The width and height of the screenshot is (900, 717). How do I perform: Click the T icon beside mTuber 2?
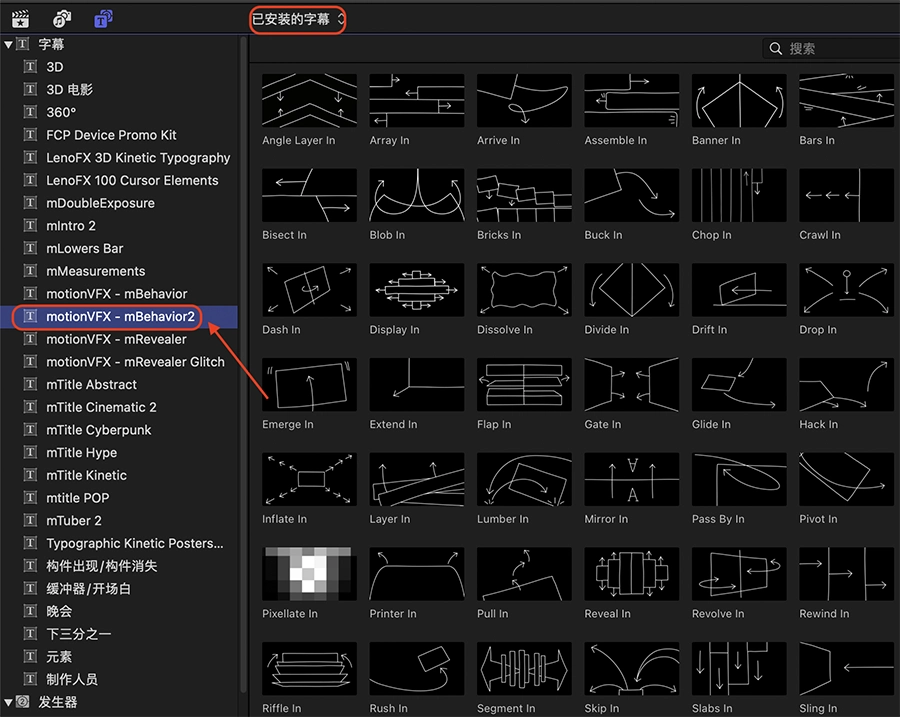tap(30, 521)
